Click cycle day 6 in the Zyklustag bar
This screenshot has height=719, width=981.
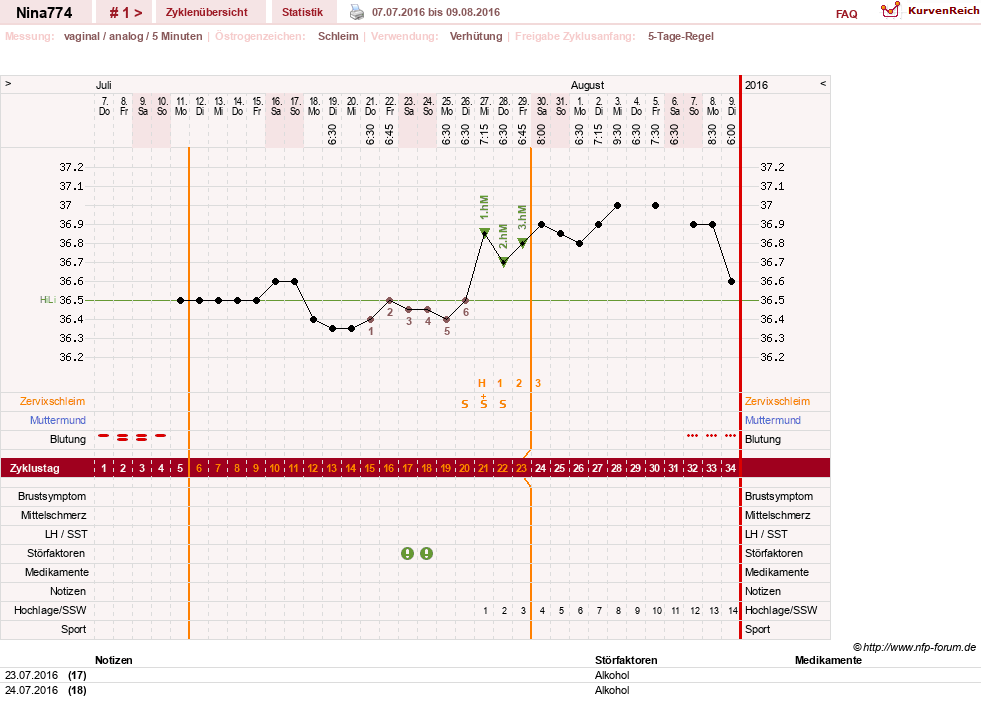point(199,468)
